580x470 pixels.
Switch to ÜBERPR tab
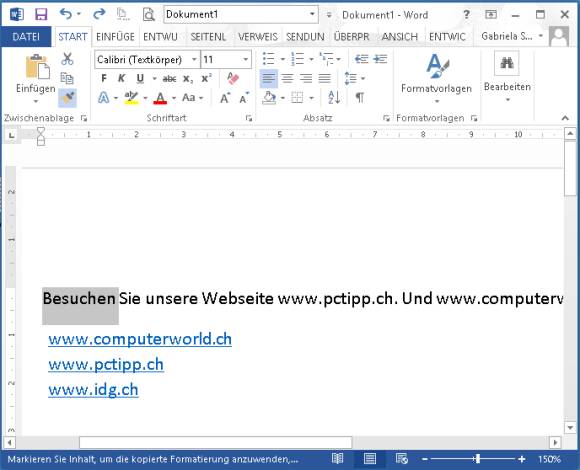tap(351, 37)
